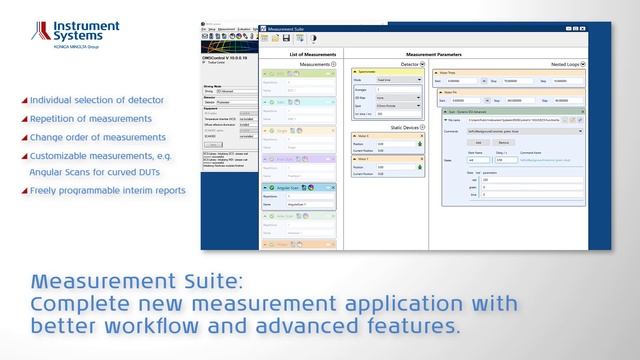Click the red parameter value field
Image resolution: width=640 pixels, height=360 pixels.
(532, 180)
